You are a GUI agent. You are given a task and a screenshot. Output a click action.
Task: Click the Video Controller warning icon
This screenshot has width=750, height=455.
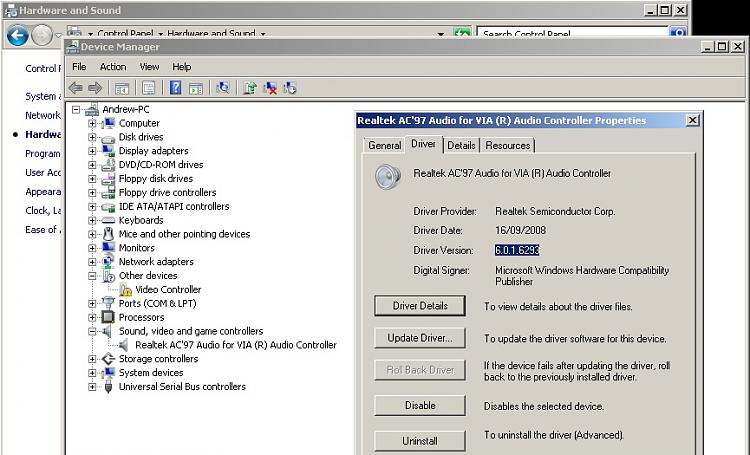[125, 289]
